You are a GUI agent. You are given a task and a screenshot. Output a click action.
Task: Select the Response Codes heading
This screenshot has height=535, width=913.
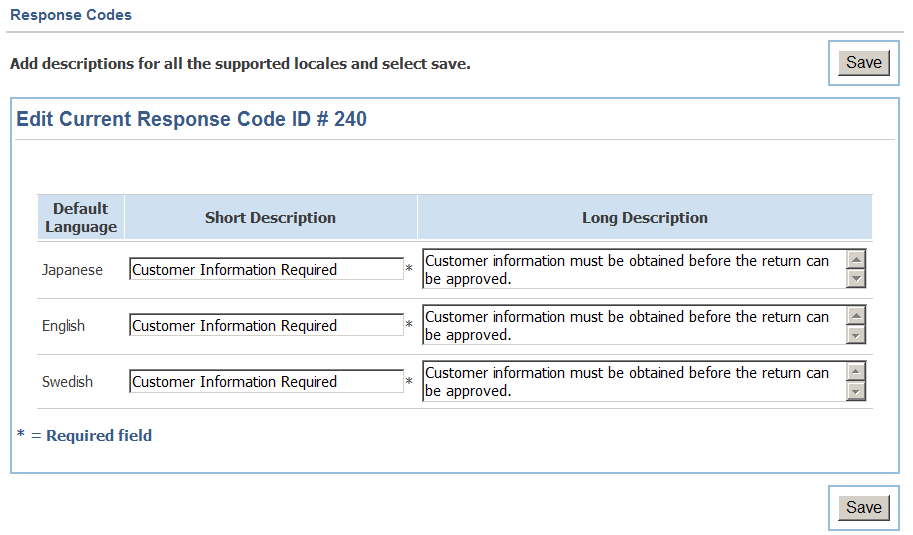click(71, 15)
